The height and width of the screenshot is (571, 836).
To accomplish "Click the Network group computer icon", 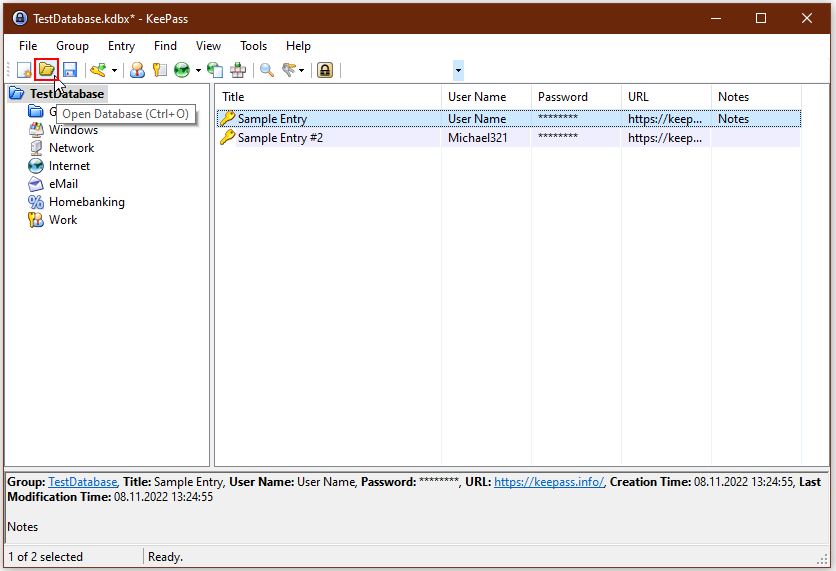I will pos(36,148).
